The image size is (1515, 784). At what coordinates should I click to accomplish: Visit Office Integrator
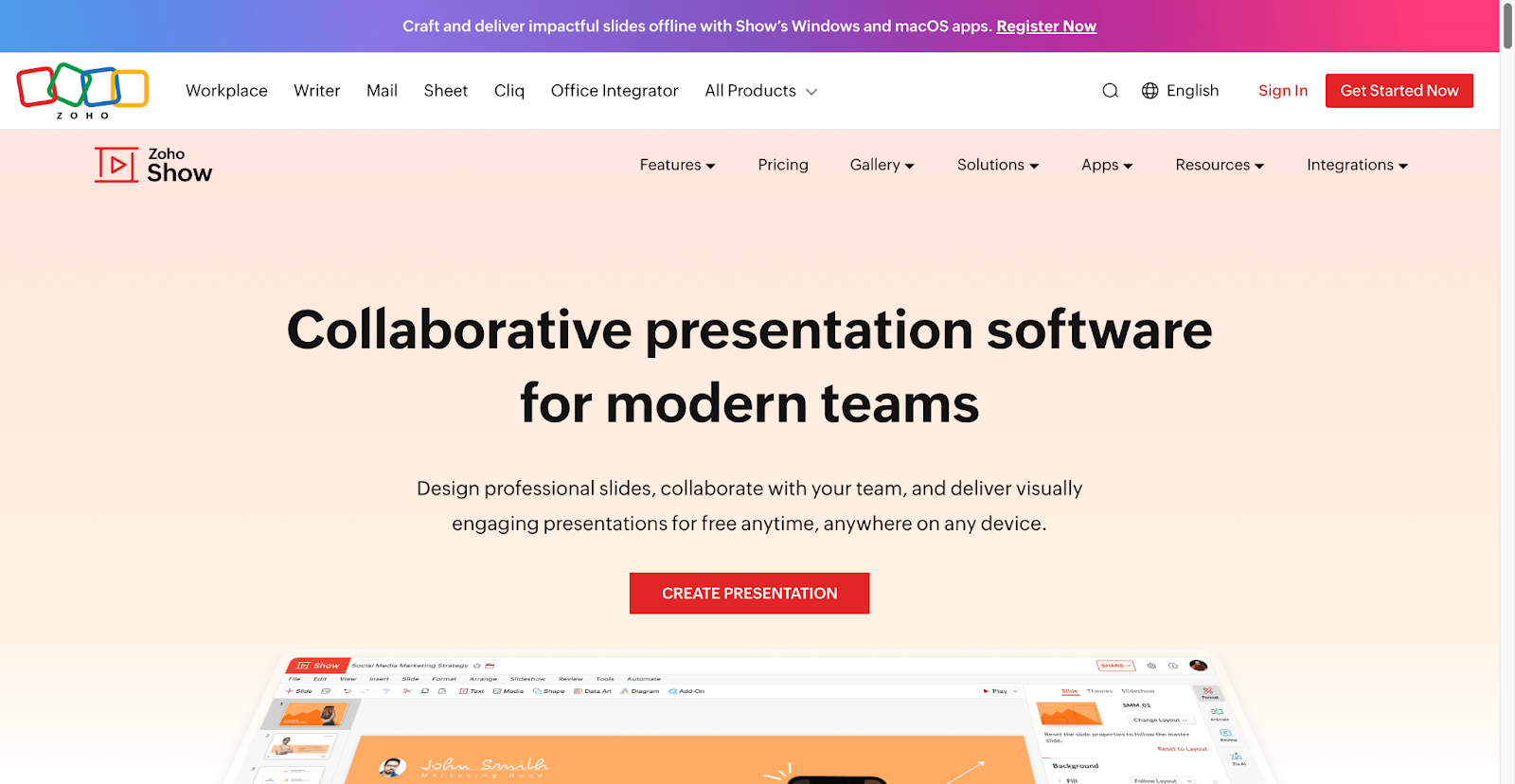click(615, 91)
